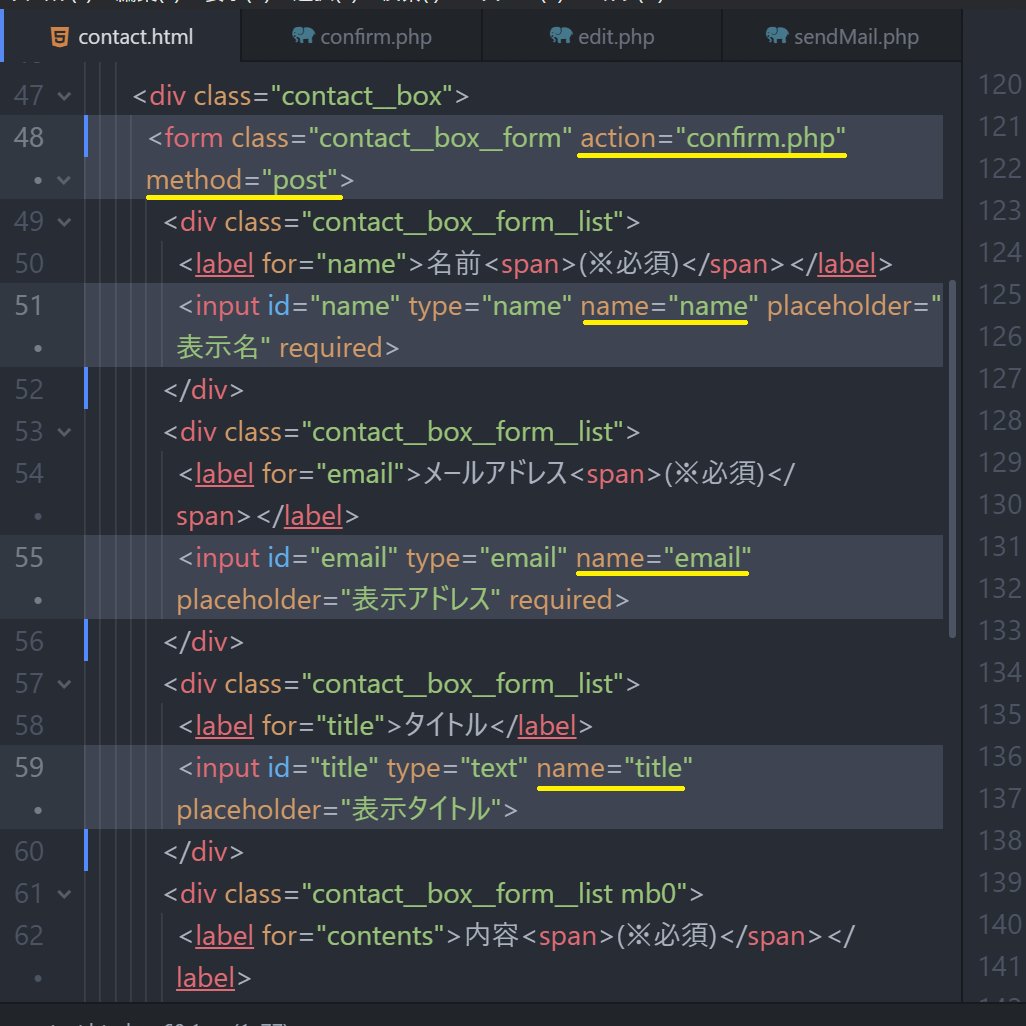Click the HTML5 icon on contact.html tab
Screen dimensions: 1026x1026
click(60, 37)
